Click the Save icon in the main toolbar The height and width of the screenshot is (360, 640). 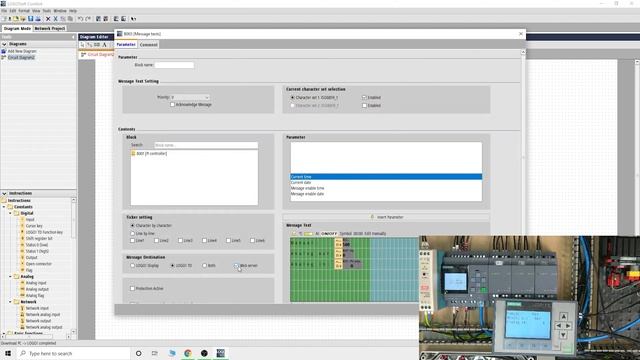pyautogui.click(x=30, y=19)
